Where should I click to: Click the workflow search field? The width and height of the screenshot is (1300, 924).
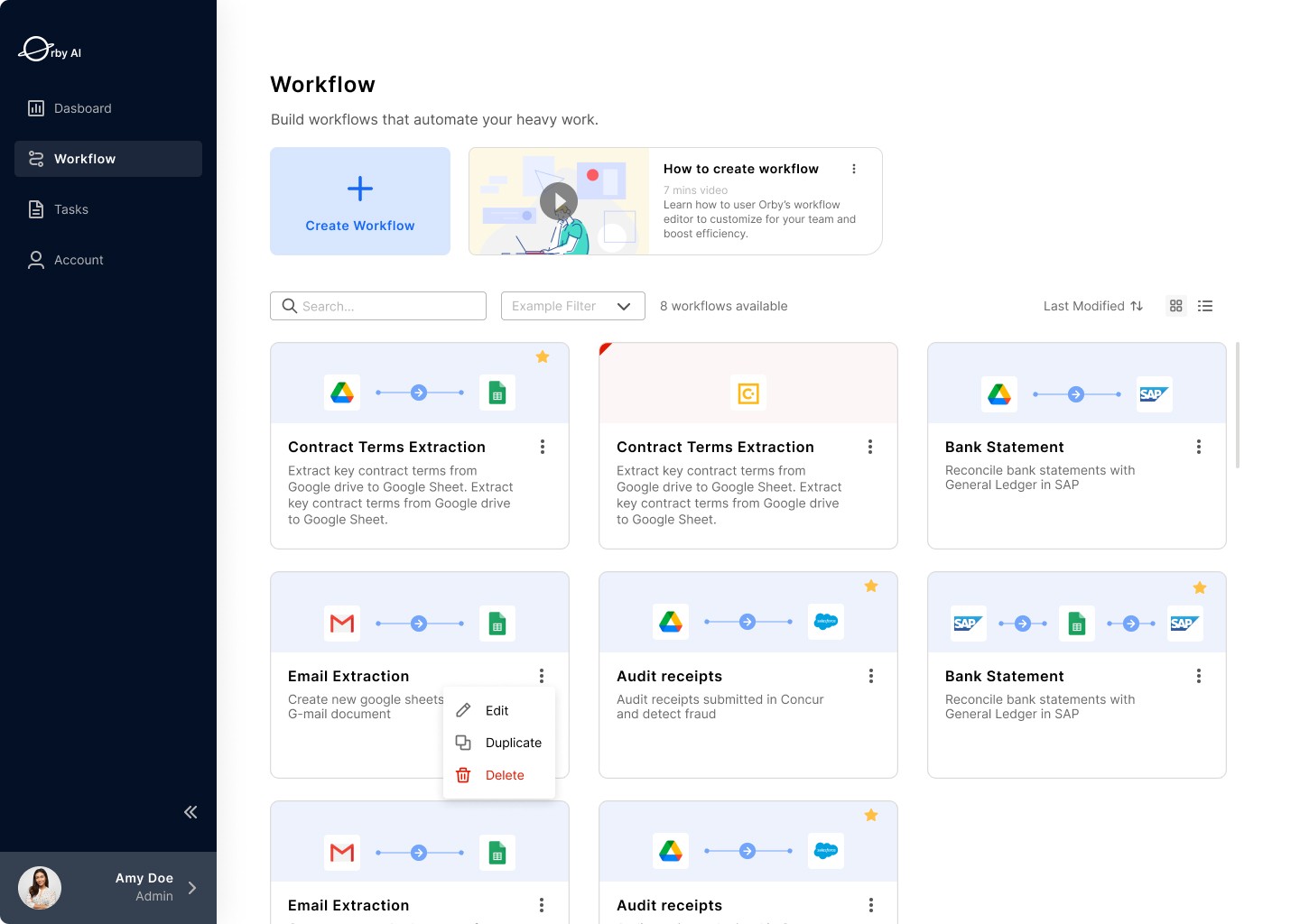(378, 306)
